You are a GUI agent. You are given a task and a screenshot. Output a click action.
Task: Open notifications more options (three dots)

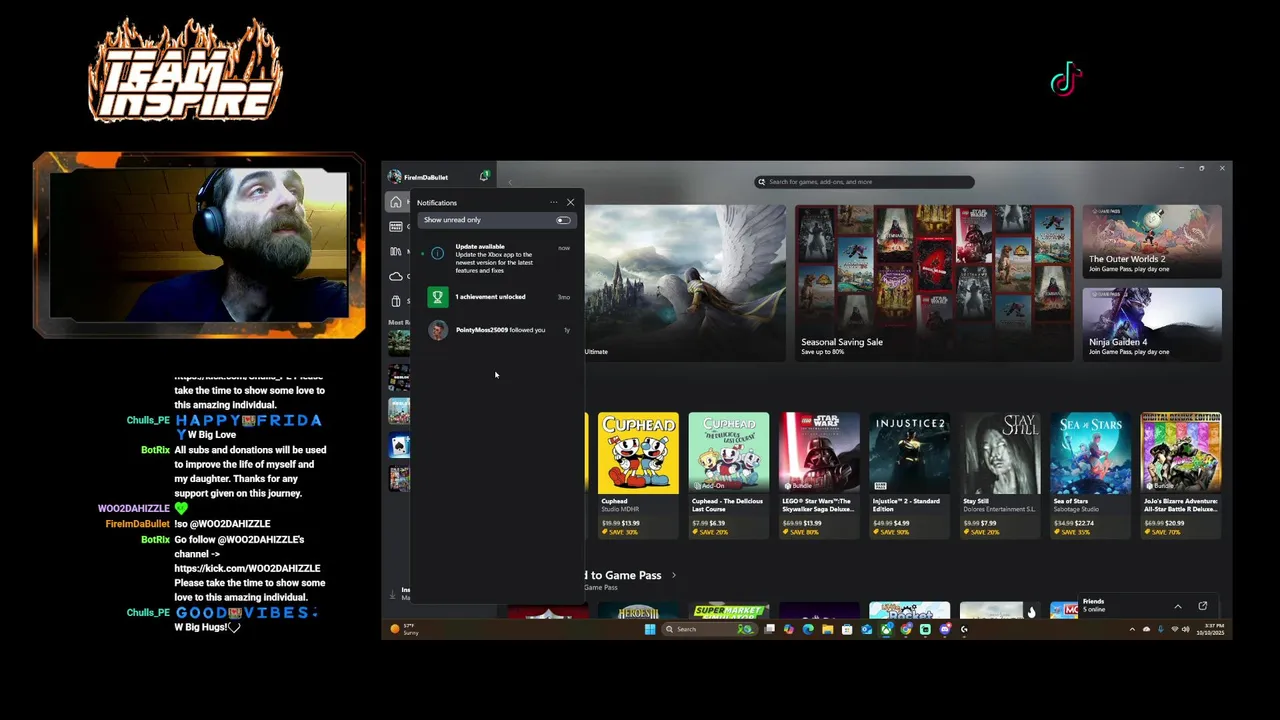tap(553, 203)
